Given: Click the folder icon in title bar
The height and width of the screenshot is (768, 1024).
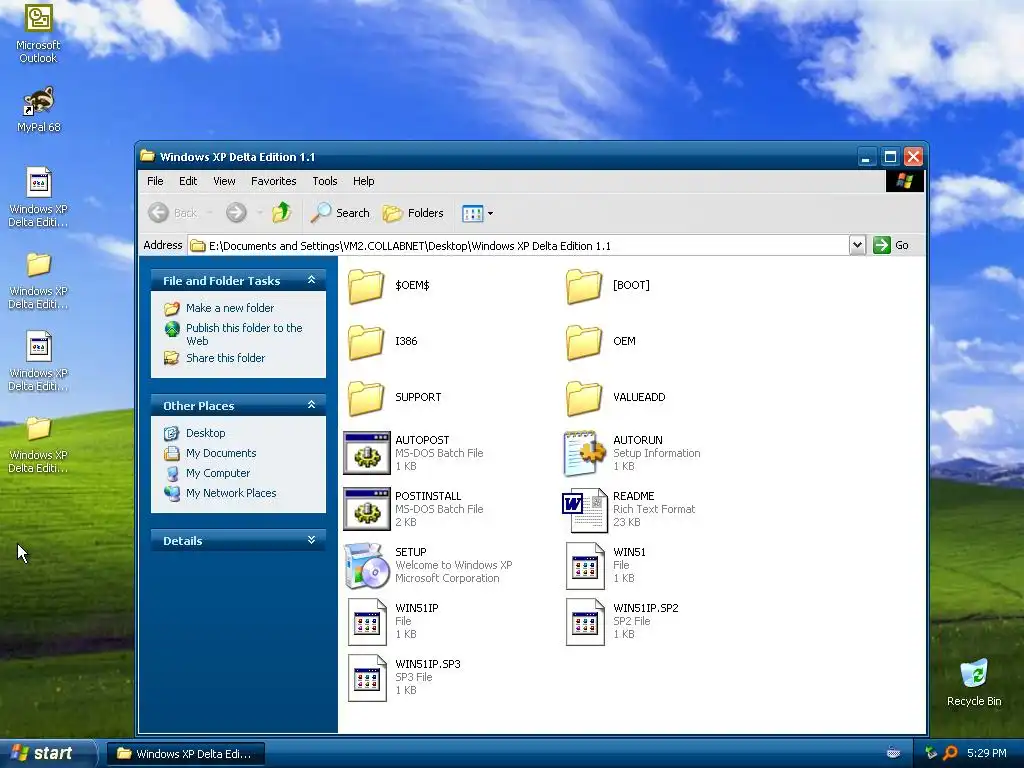Looking at the screenshot, I should point(148,156).
